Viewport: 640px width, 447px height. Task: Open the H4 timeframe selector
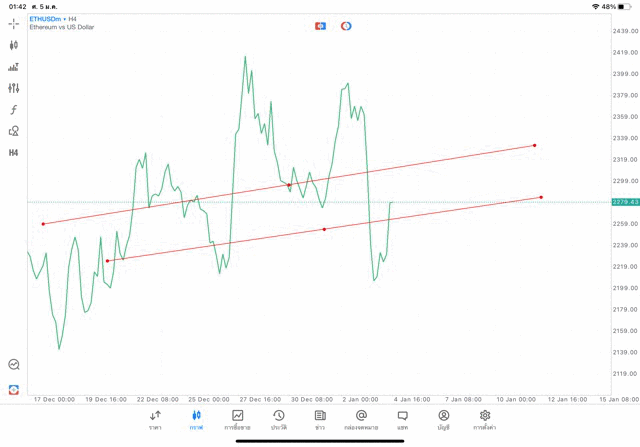coord(13,153)
